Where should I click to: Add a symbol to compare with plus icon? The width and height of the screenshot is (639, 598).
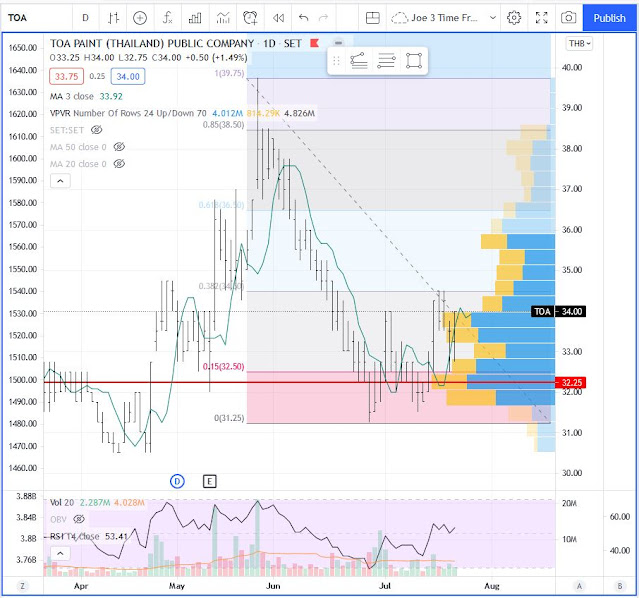coord(140,18)
